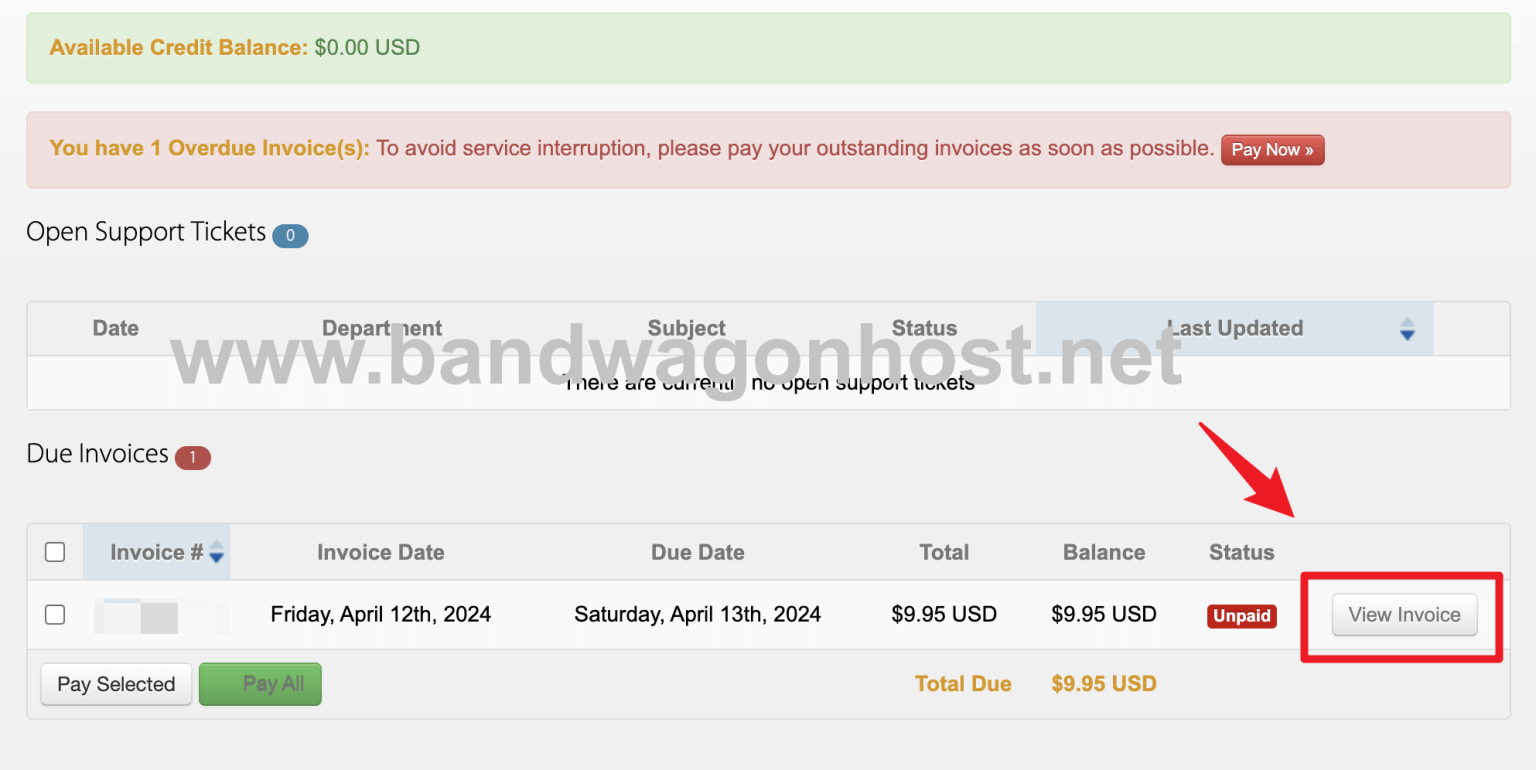Sort invoices by the Total column header

pos(944,552)
